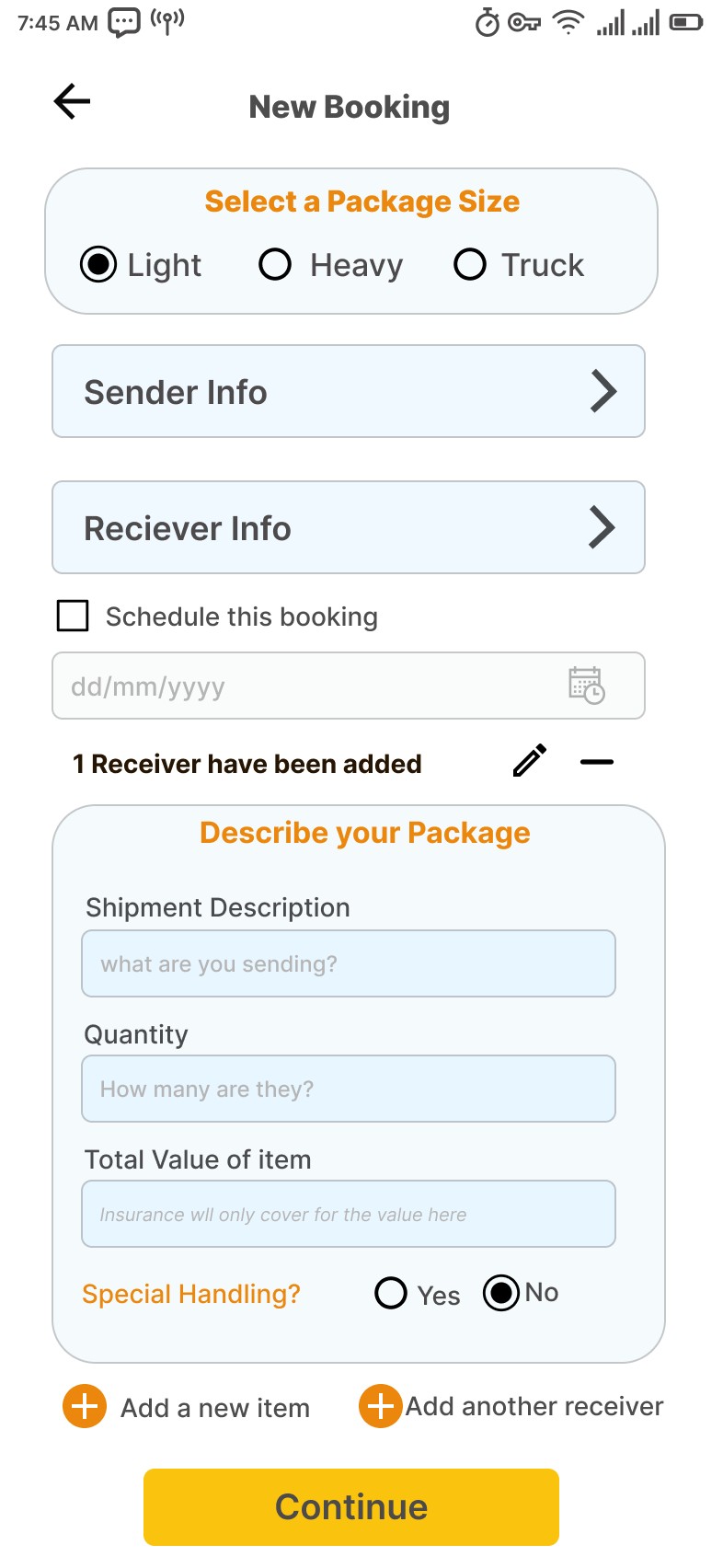Tap the orange plus beside Add a new item
723x1568 pixels.
coord(85,1406)
